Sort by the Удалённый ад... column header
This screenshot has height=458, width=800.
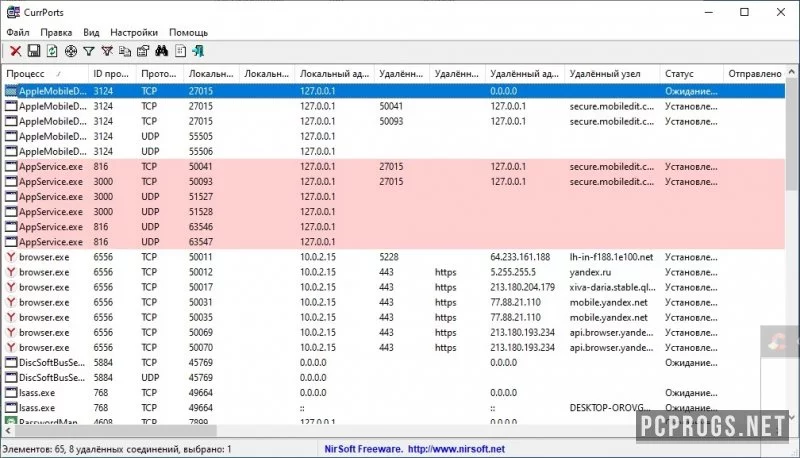tap(524, 73)
